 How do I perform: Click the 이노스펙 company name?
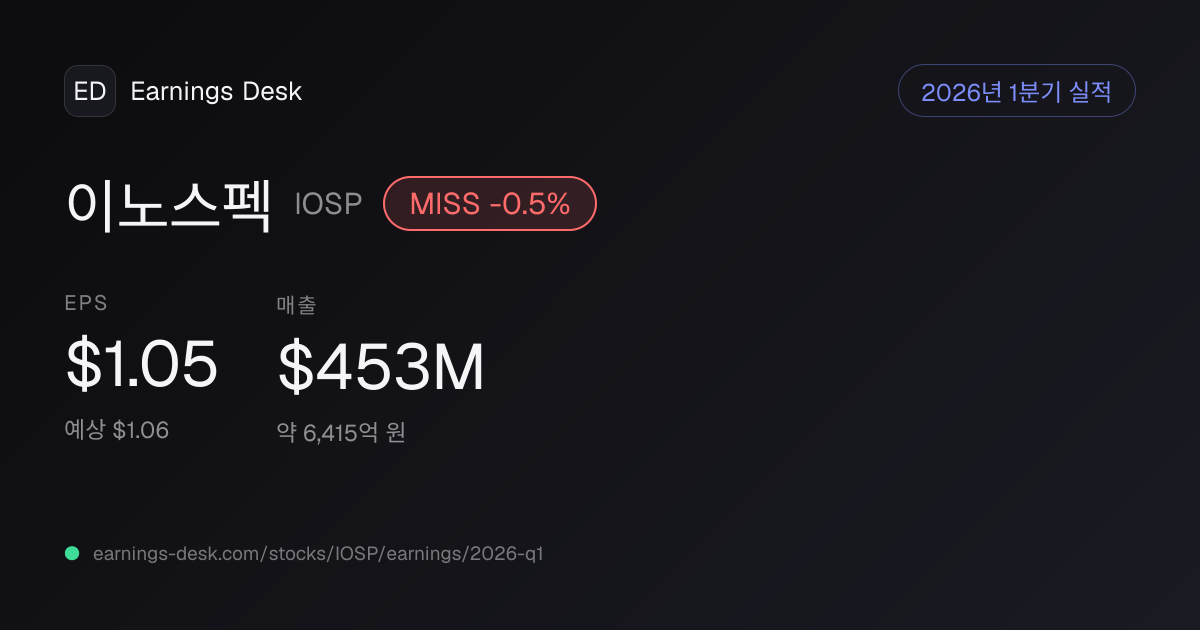coord(170,204)
